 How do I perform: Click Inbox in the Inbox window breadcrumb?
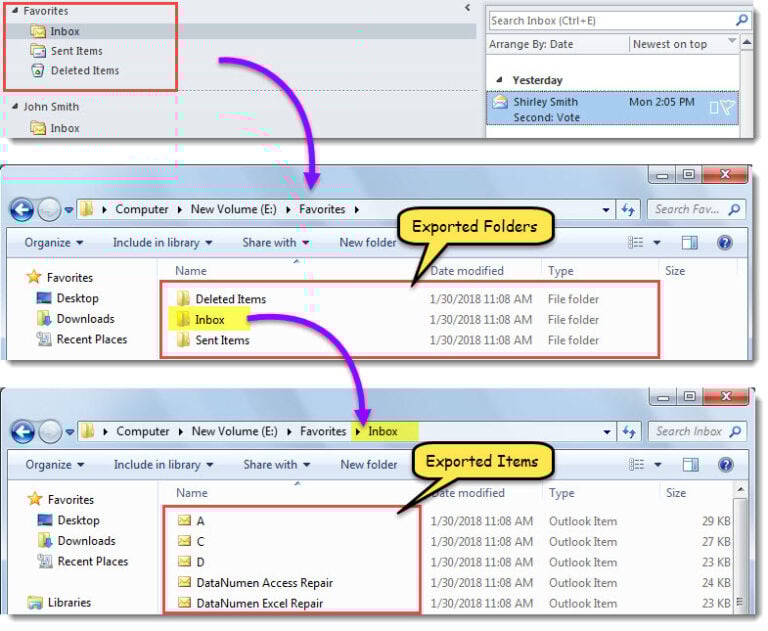[x=383, y=431]
